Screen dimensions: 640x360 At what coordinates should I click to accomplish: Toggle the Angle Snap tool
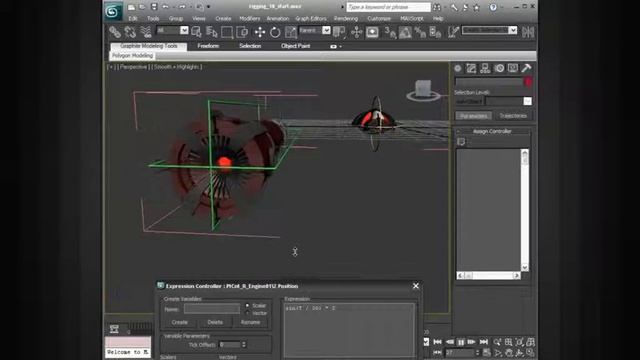click(x=405, y=32)
